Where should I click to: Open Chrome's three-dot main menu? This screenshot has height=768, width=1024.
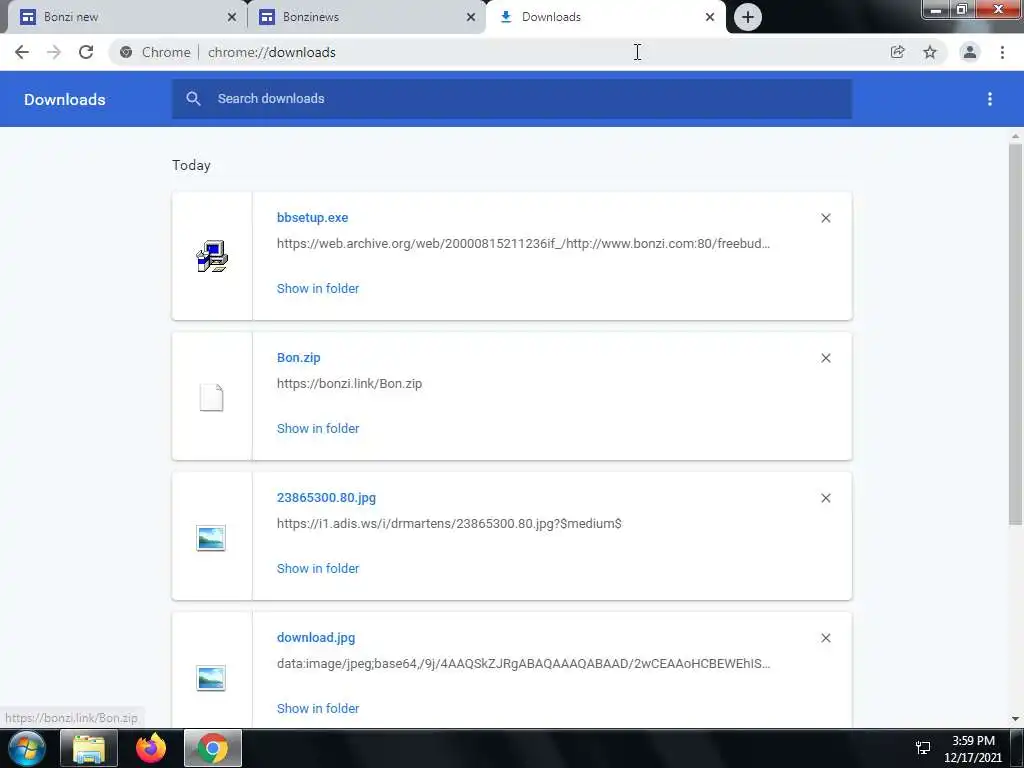[1002, 52]
